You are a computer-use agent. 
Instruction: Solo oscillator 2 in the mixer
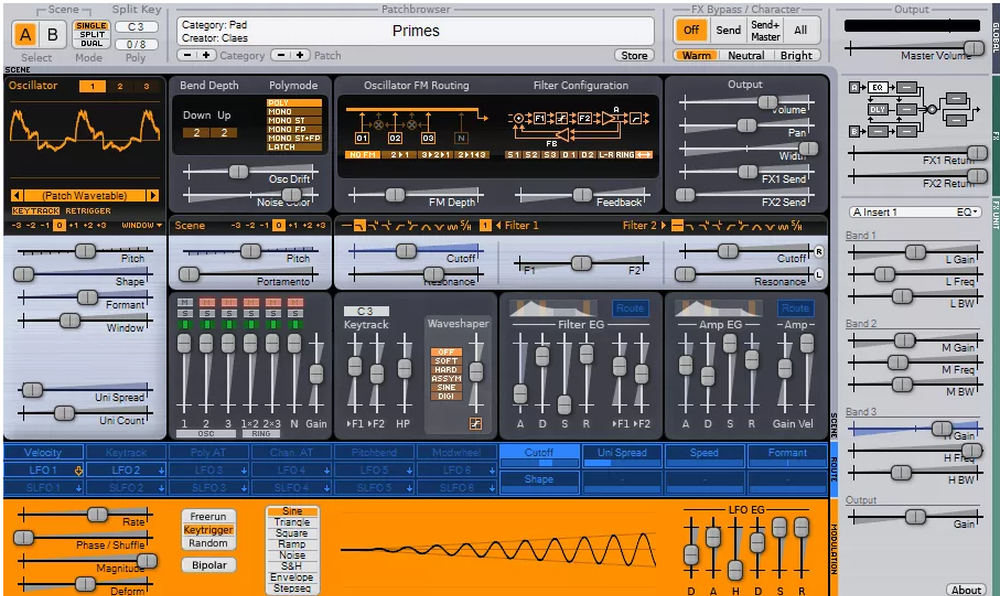207,313
